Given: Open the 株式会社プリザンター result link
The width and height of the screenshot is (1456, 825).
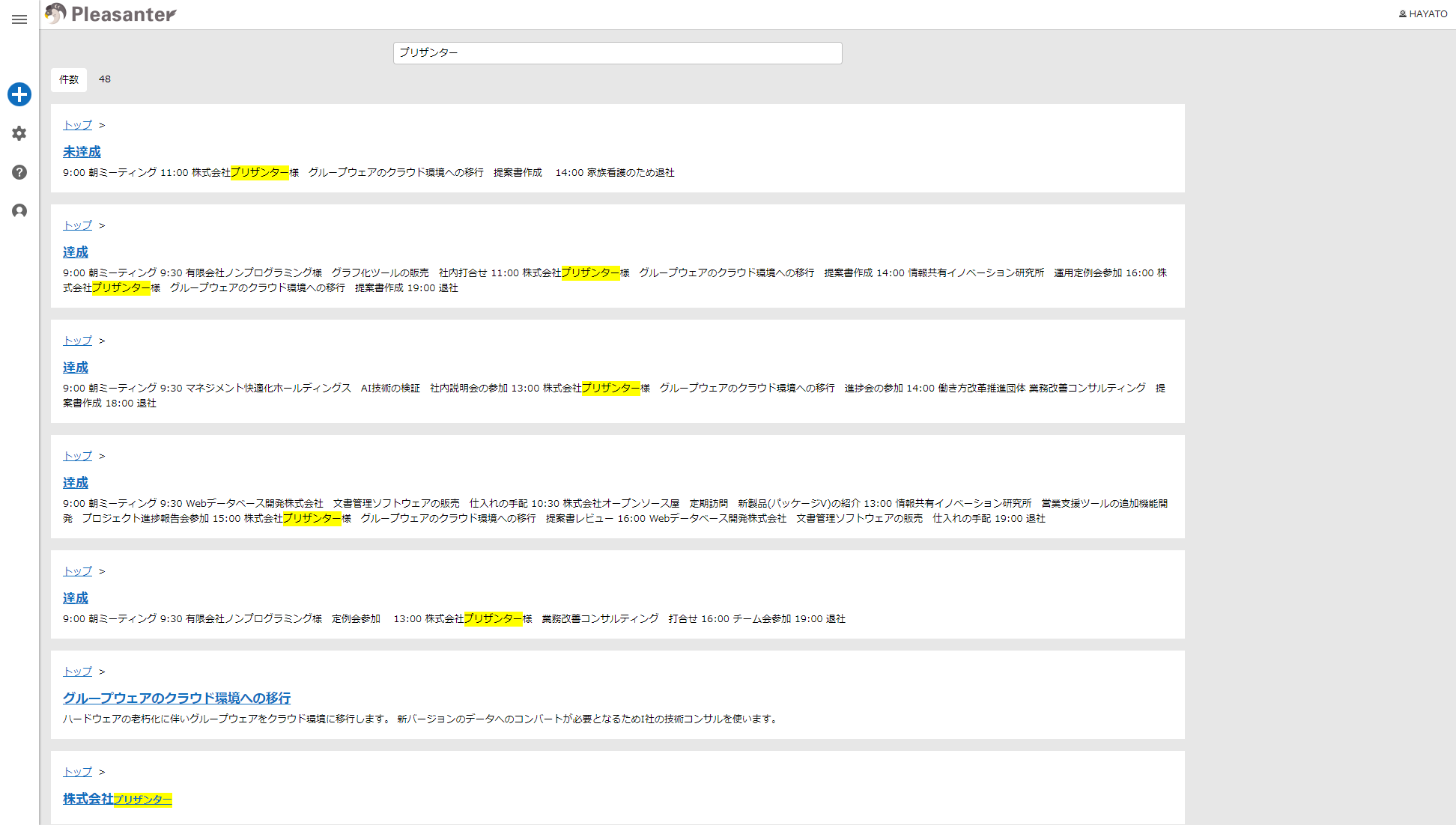Looking at the screenshot, I should pos(118,799).
